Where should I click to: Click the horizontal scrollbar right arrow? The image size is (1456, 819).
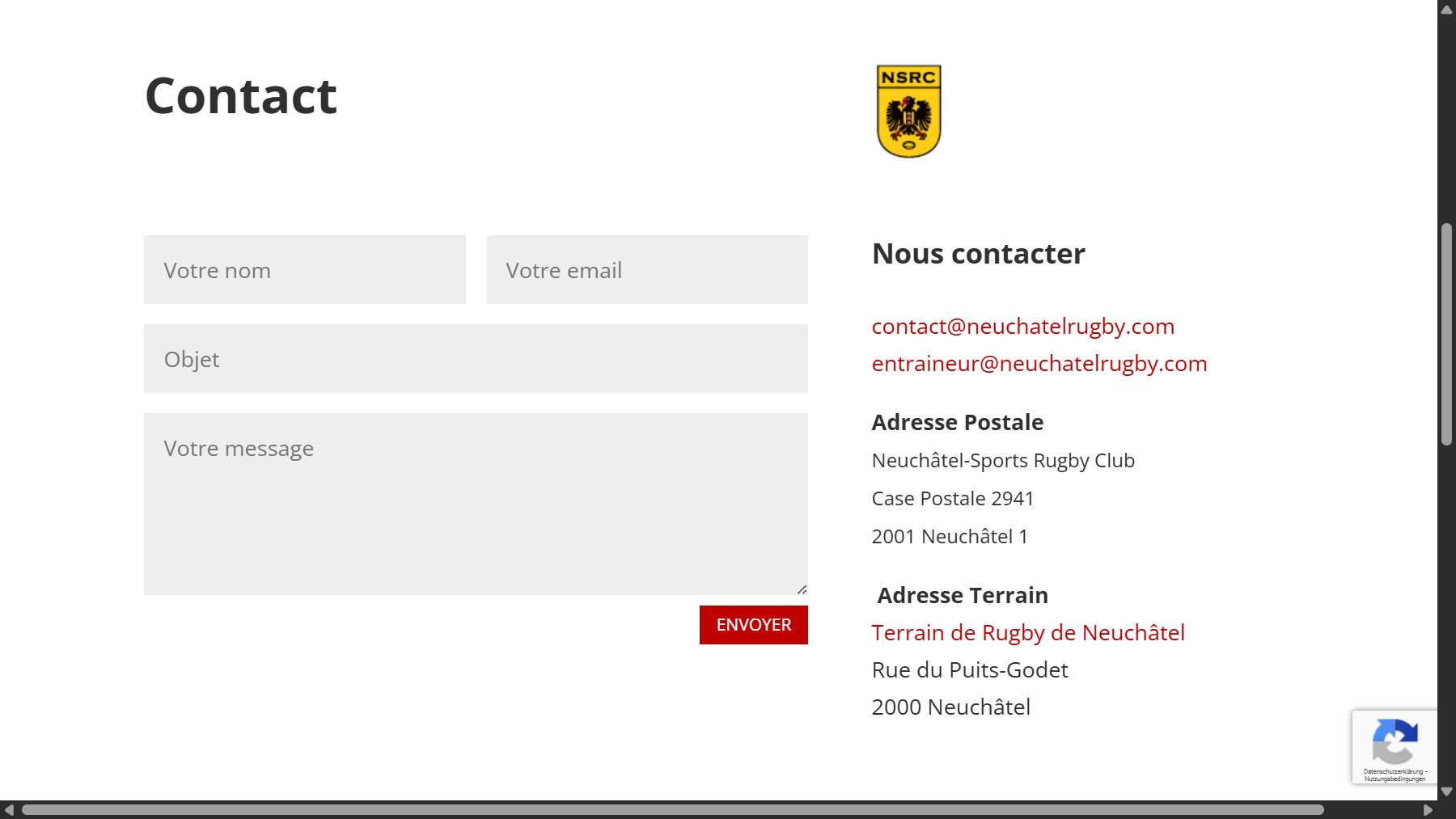1428,809
